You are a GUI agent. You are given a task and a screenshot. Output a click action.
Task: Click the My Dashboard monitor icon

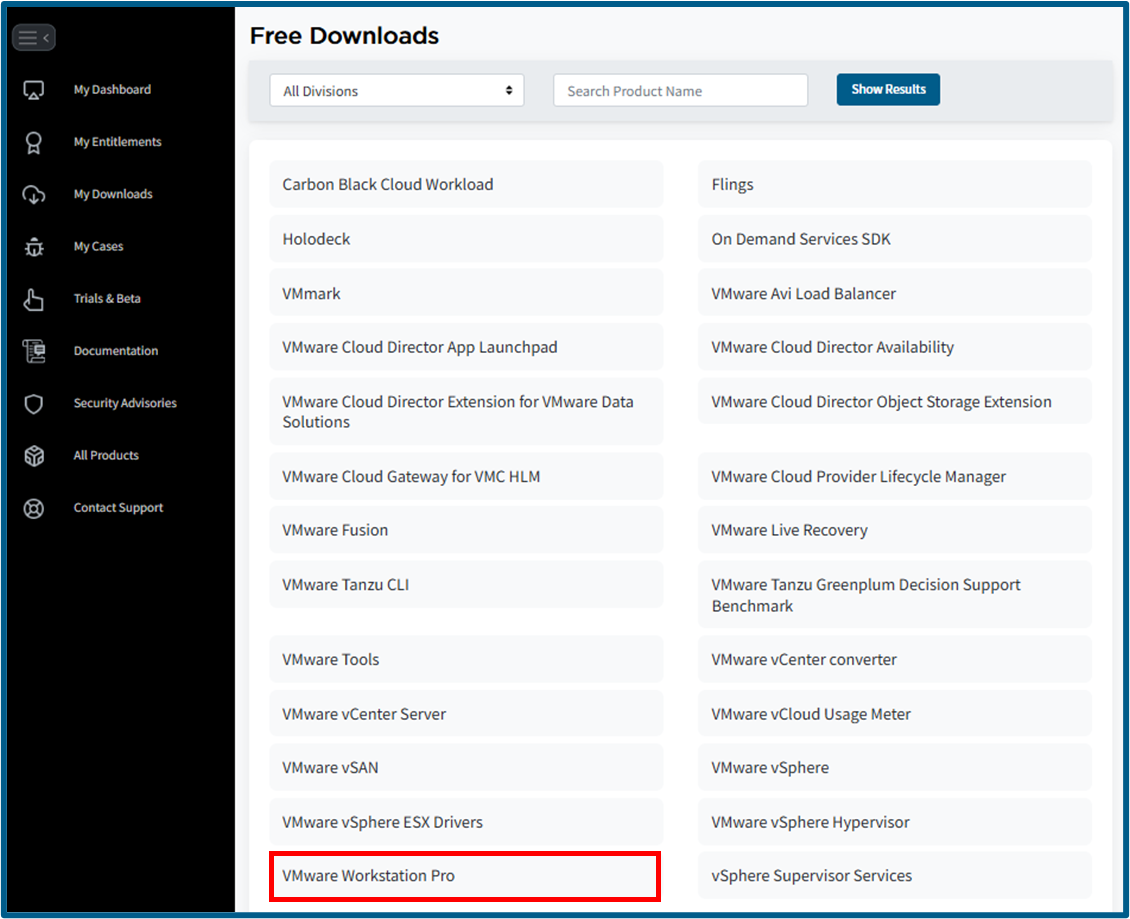tap(34, 90)
